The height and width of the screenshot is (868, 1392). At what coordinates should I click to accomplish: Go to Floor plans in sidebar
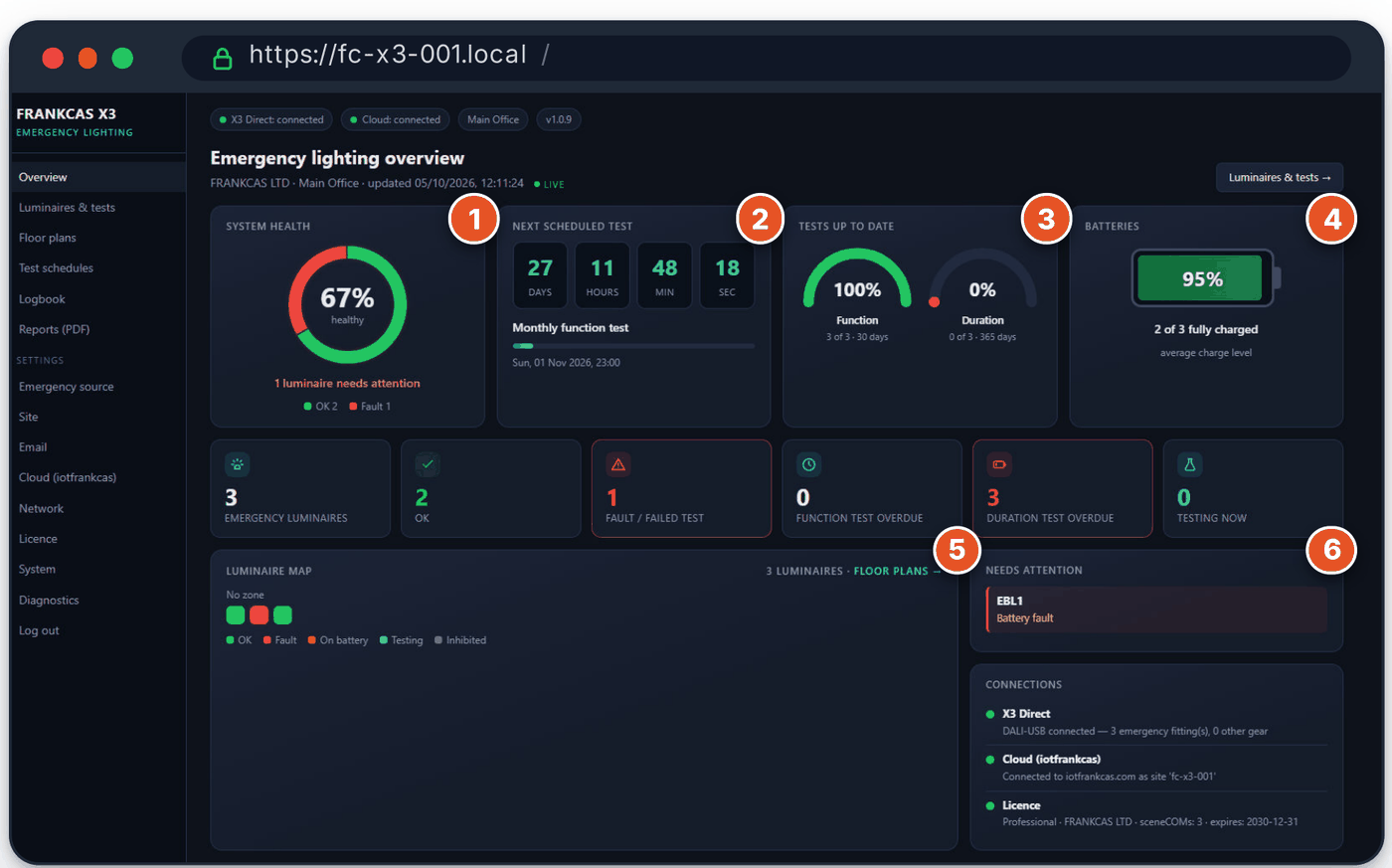(98, 238)
